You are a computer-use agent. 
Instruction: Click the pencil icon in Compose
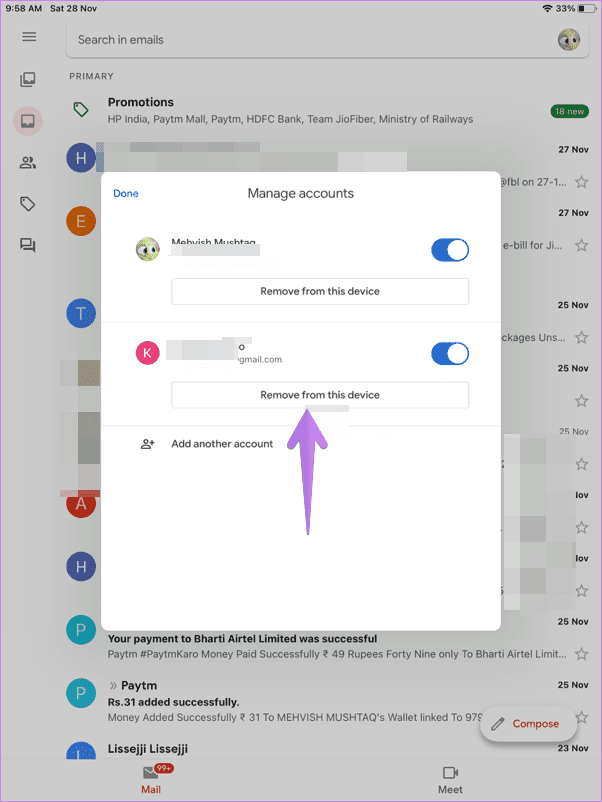pyautogui.click(x=498, y=724)
